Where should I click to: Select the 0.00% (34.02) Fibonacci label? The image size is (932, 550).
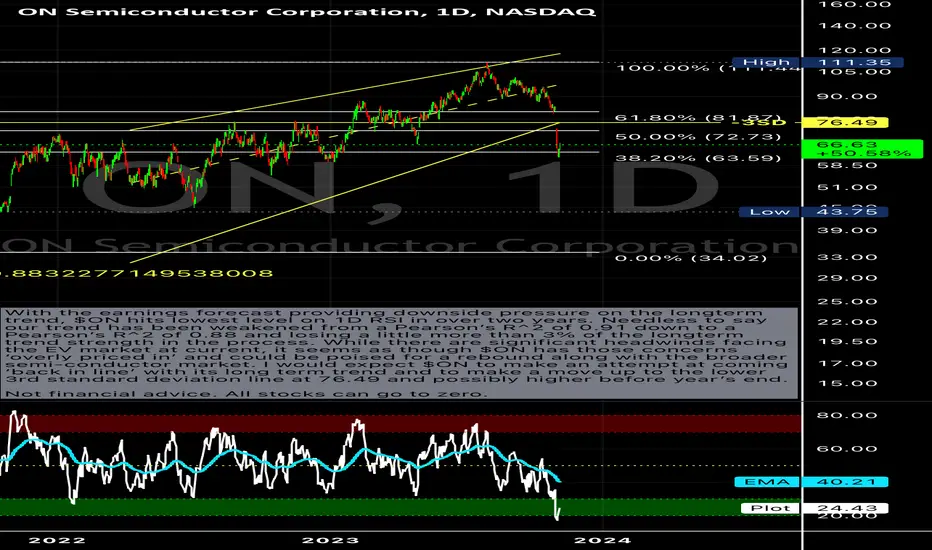tap(691, 258)
